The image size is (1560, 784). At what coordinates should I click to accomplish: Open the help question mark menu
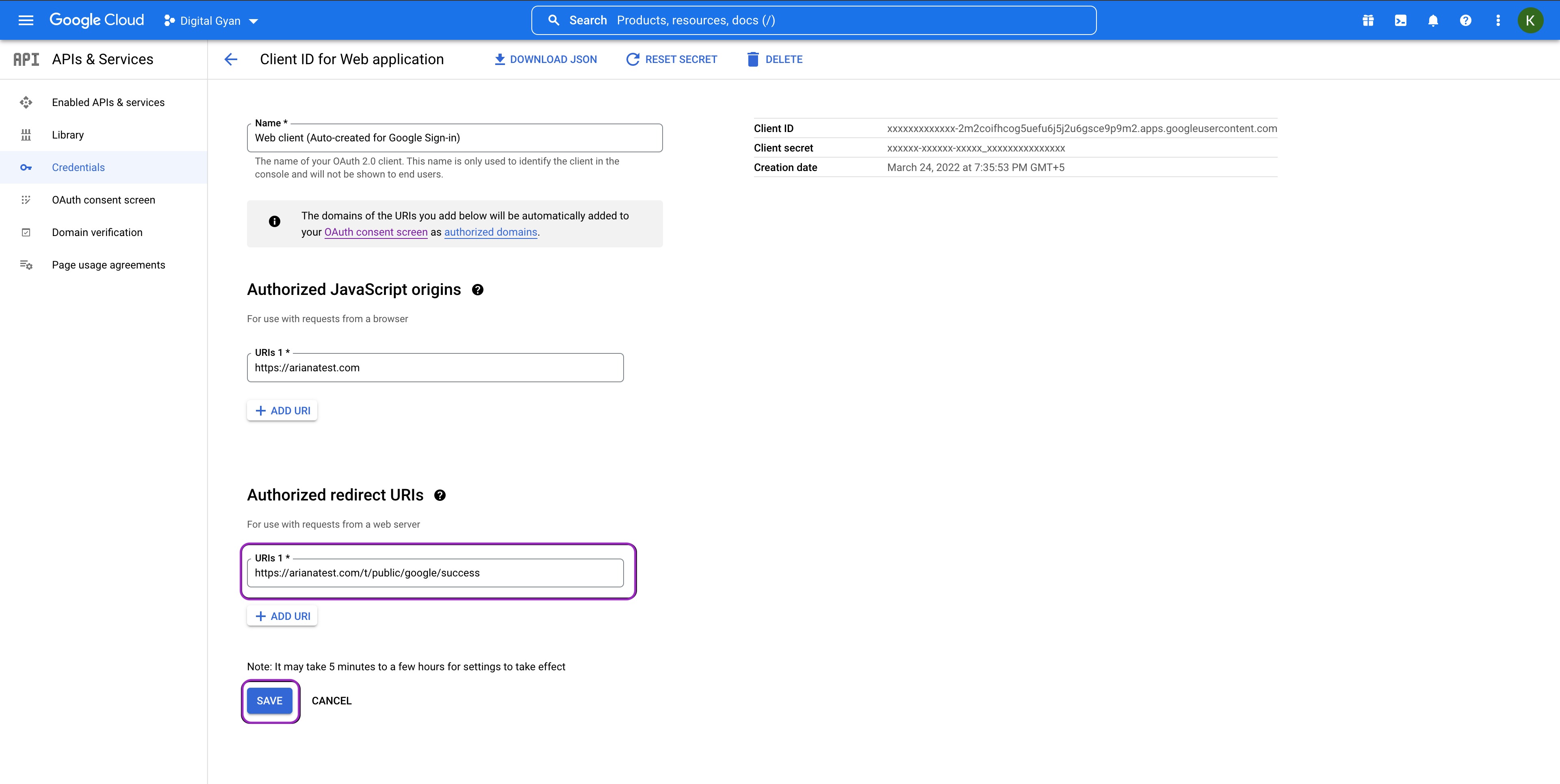pos(1465,21)
